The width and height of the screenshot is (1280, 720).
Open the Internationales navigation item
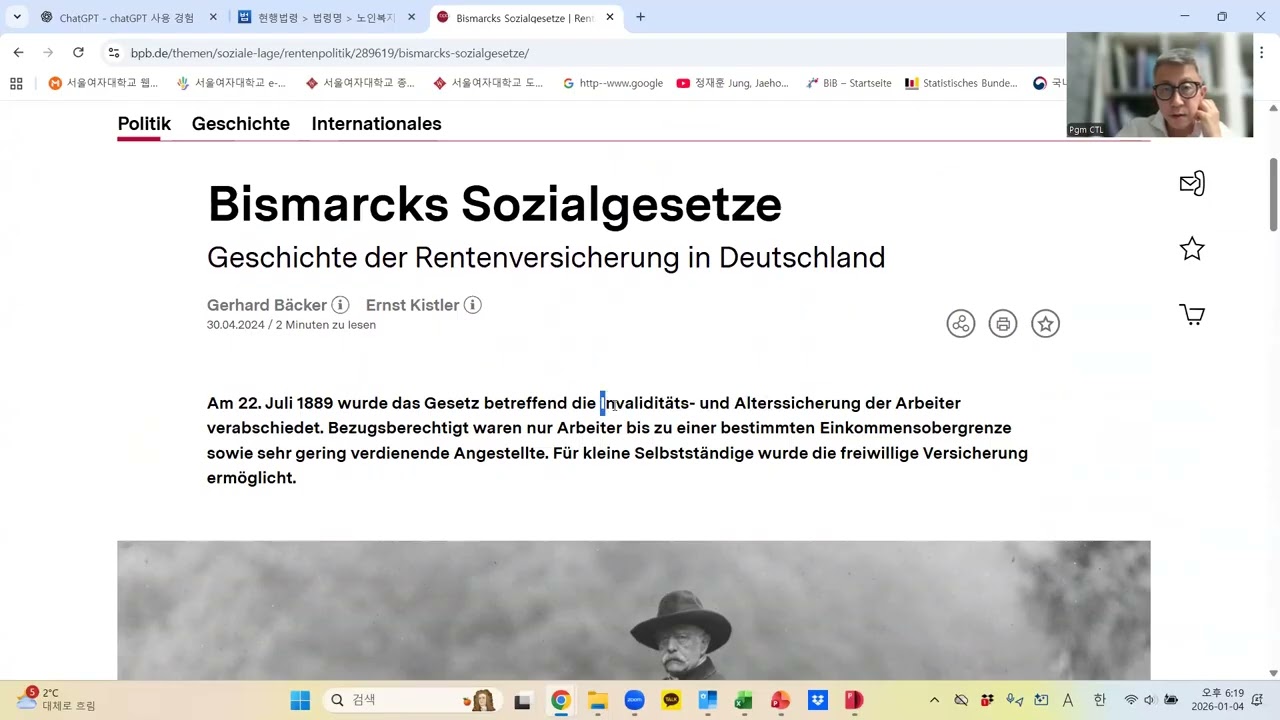coord(376,124)
